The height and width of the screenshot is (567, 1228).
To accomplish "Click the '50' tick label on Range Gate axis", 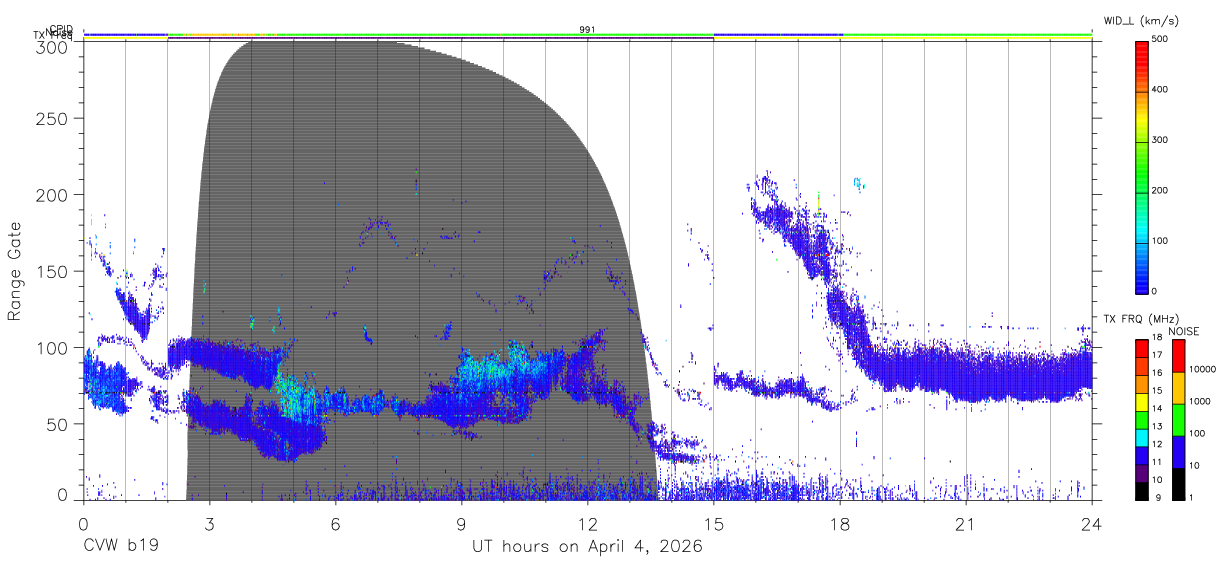I will coord(58,424).
